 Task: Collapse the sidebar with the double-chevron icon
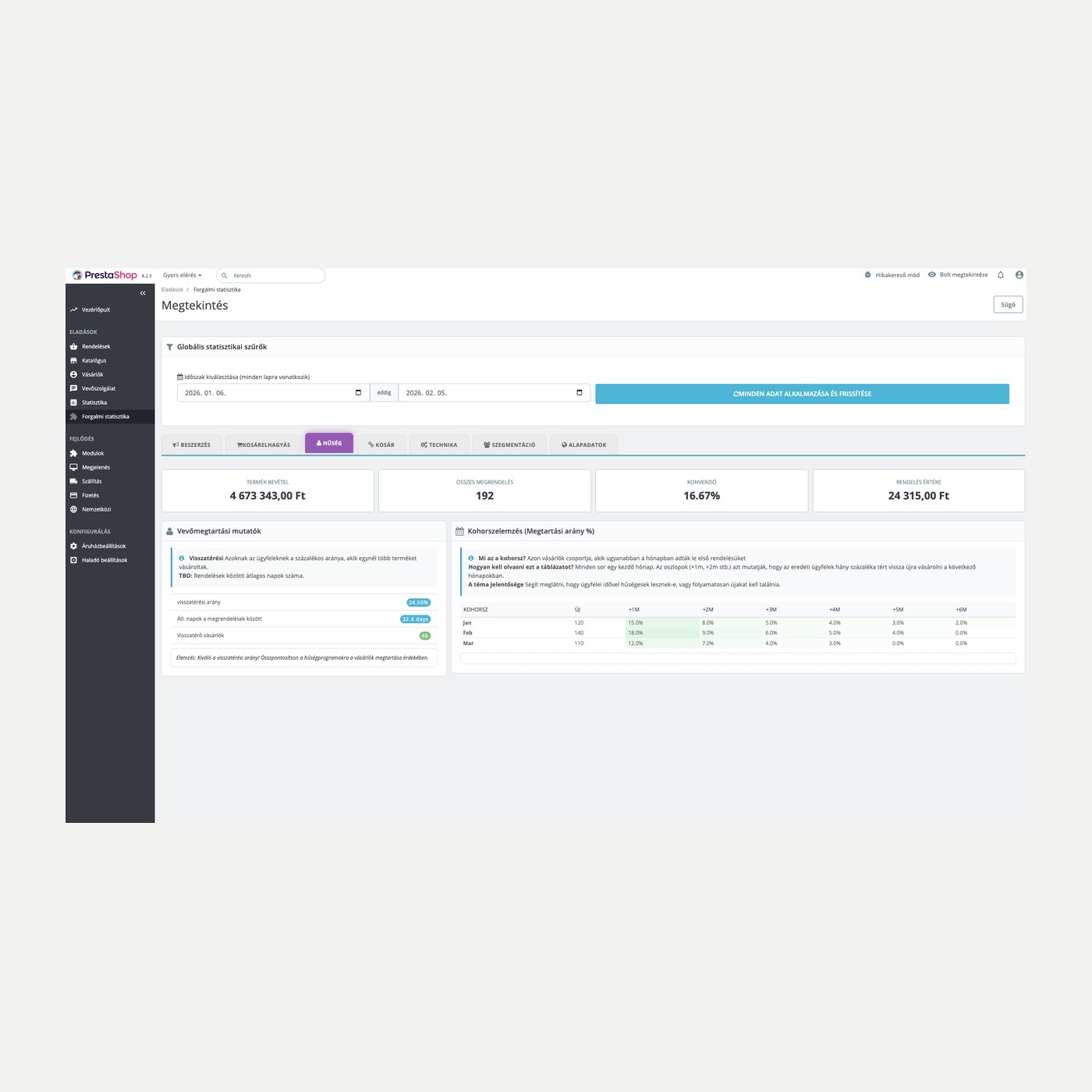pos(143,293)
